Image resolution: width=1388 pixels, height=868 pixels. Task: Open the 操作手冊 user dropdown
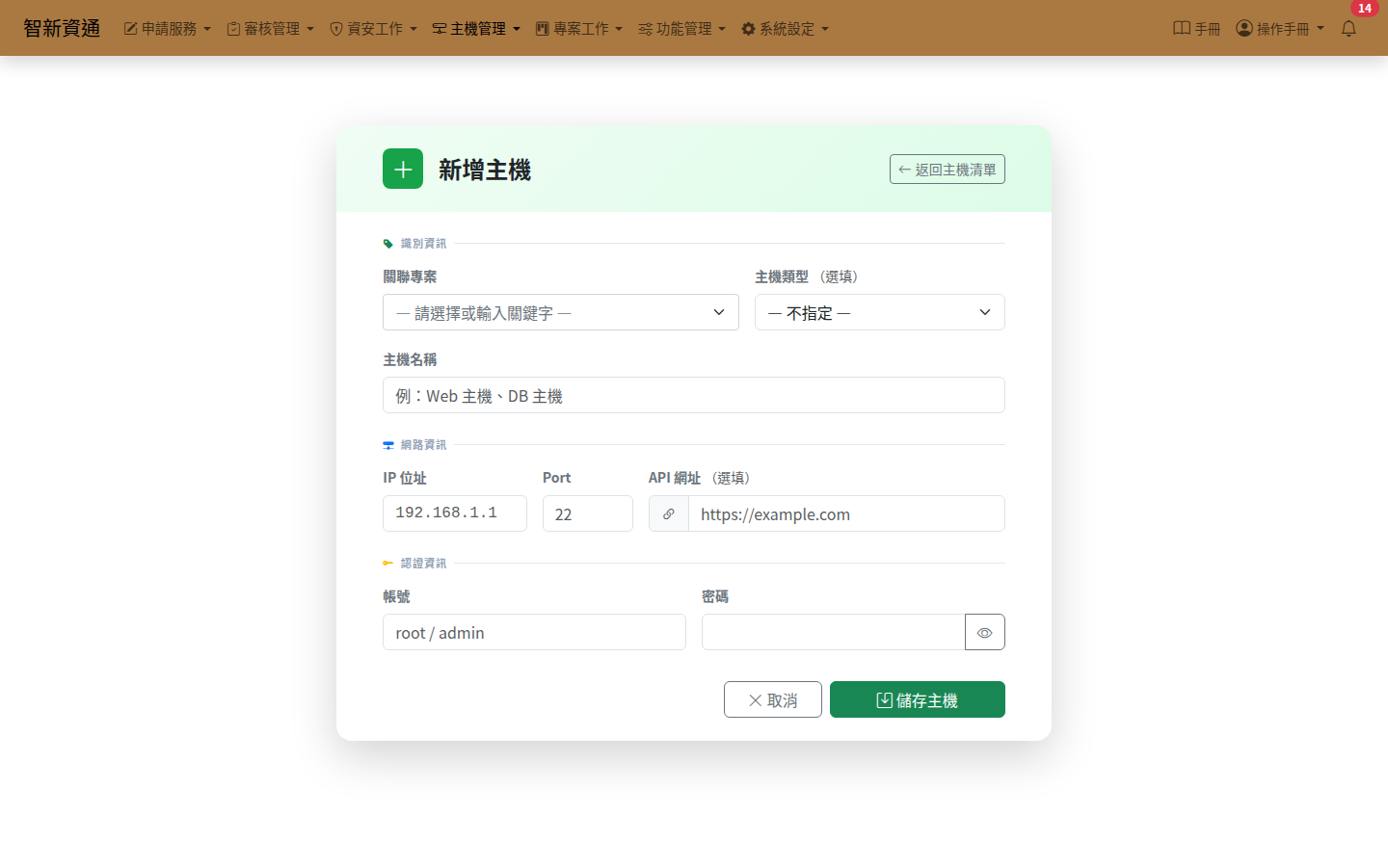tap(1280, 29)
